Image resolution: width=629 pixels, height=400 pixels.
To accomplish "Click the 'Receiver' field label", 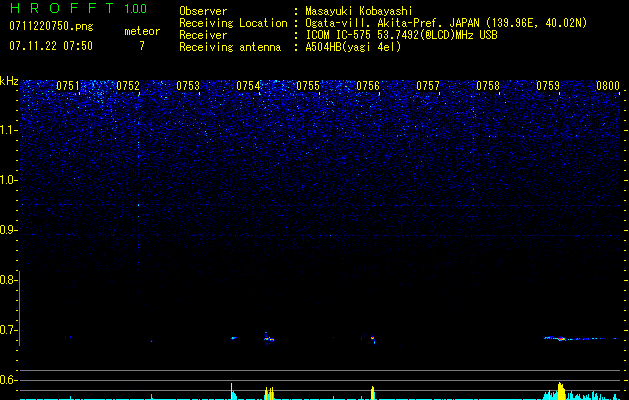I will coord(203,35).
